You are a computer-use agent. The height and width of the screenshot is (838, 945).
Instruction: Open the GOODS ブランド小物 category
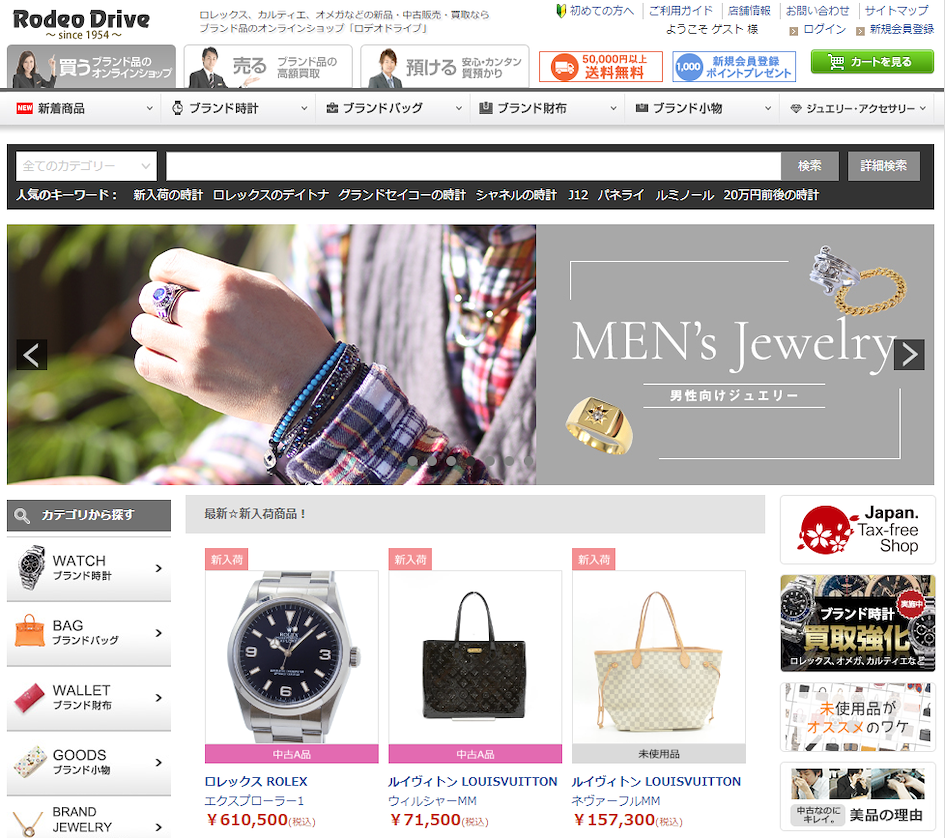(x=89, y=762)
